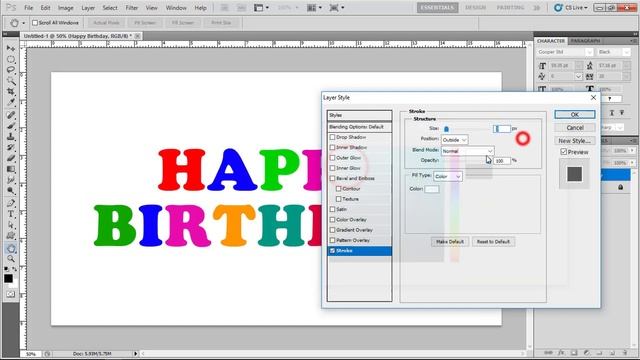Click the Opacity value field
Screen dimensions: 640x360
coord(502,161)
